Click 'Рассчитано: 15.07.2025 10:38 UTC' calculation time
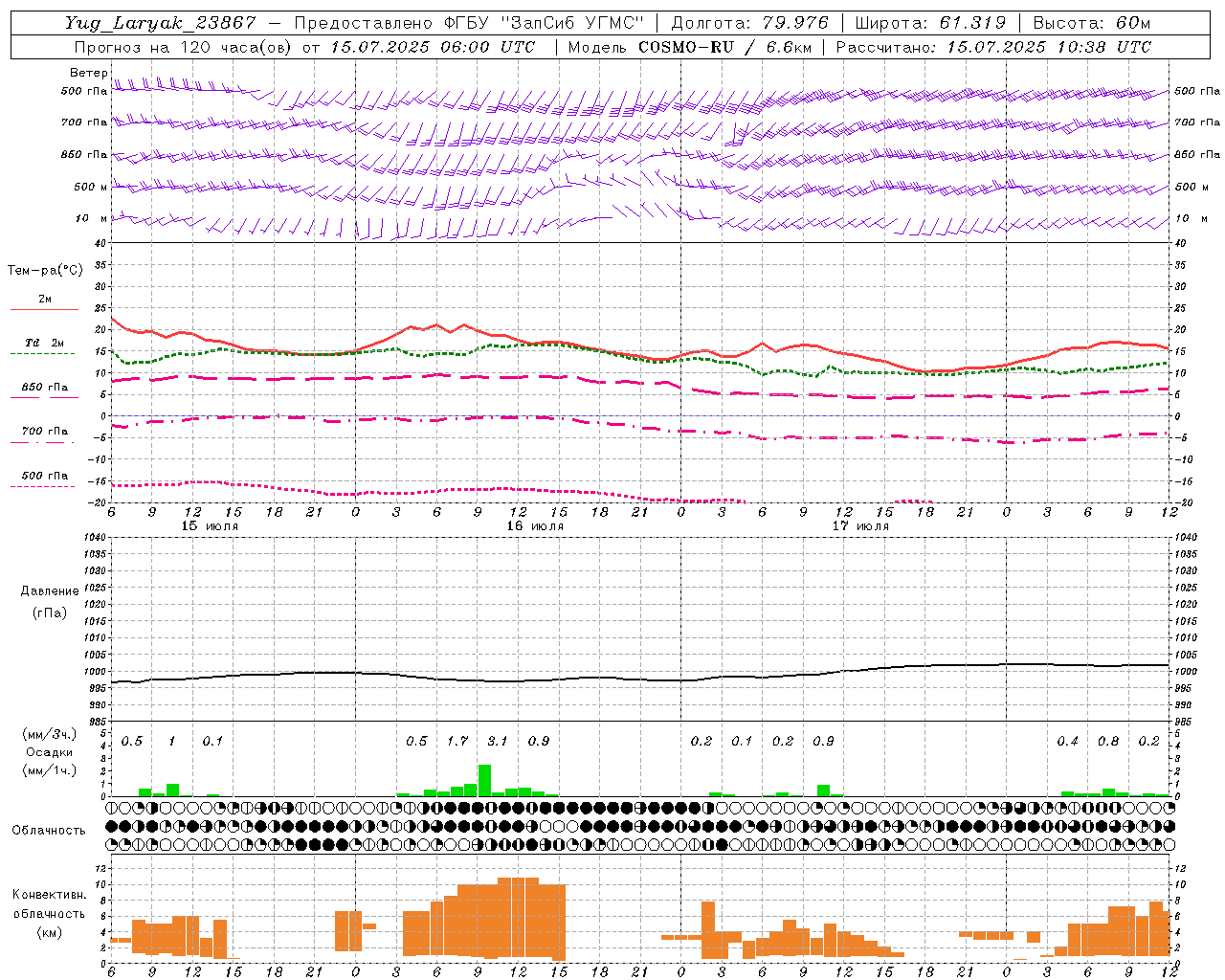Image resolution: width=1225 pixels, height=980 pixels. tap(993, 47)
